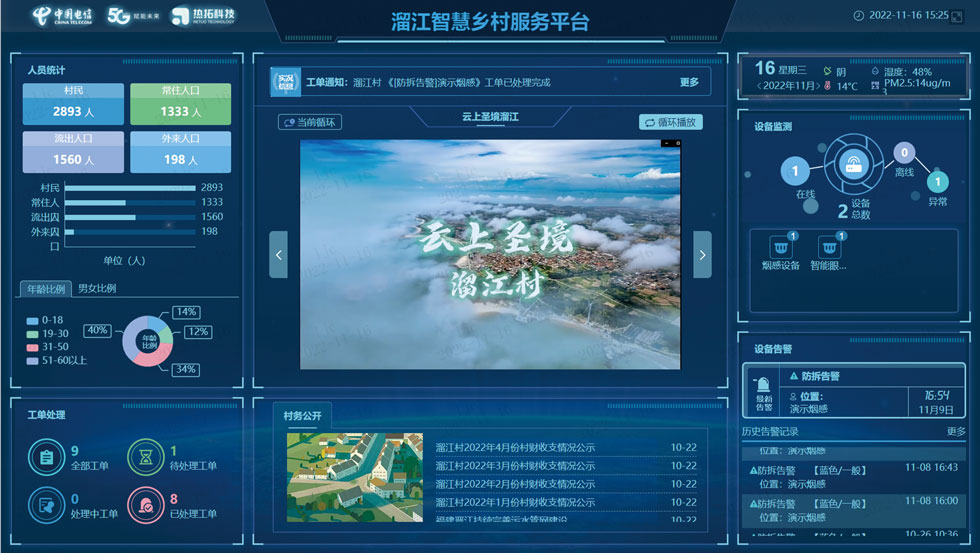This screenshot has width=980, height=553.
Task: Toggle 当前循环 loop mode
Action: pos(310,122)
